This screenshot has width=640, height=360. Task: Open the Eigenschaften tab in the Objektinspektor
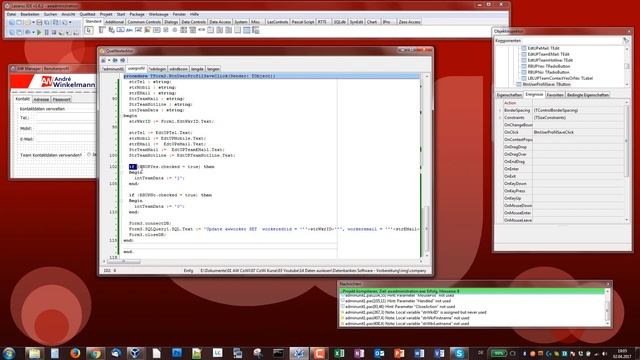509,95
